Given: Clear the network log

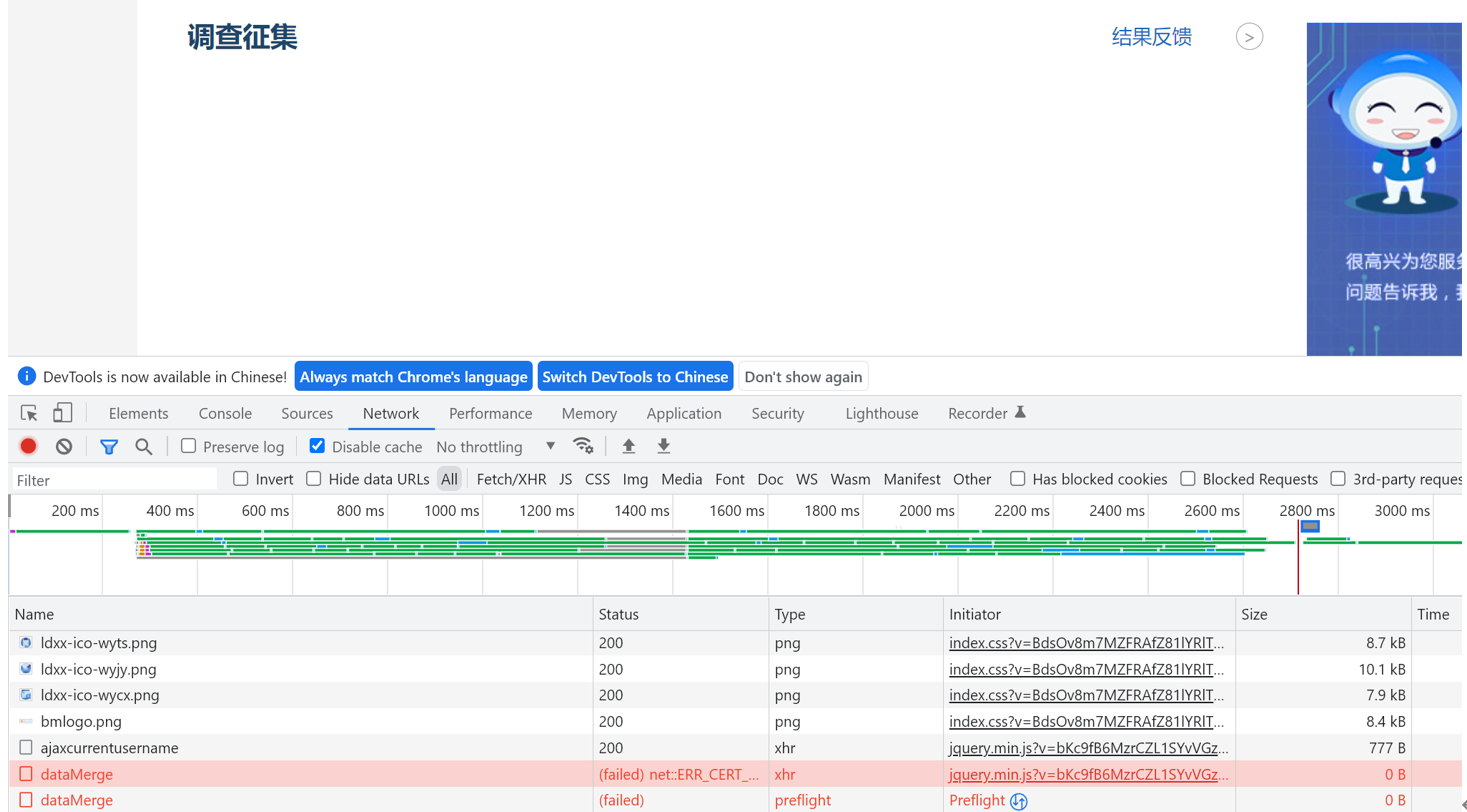Looking at the screenshot, I should coord(64,446).
